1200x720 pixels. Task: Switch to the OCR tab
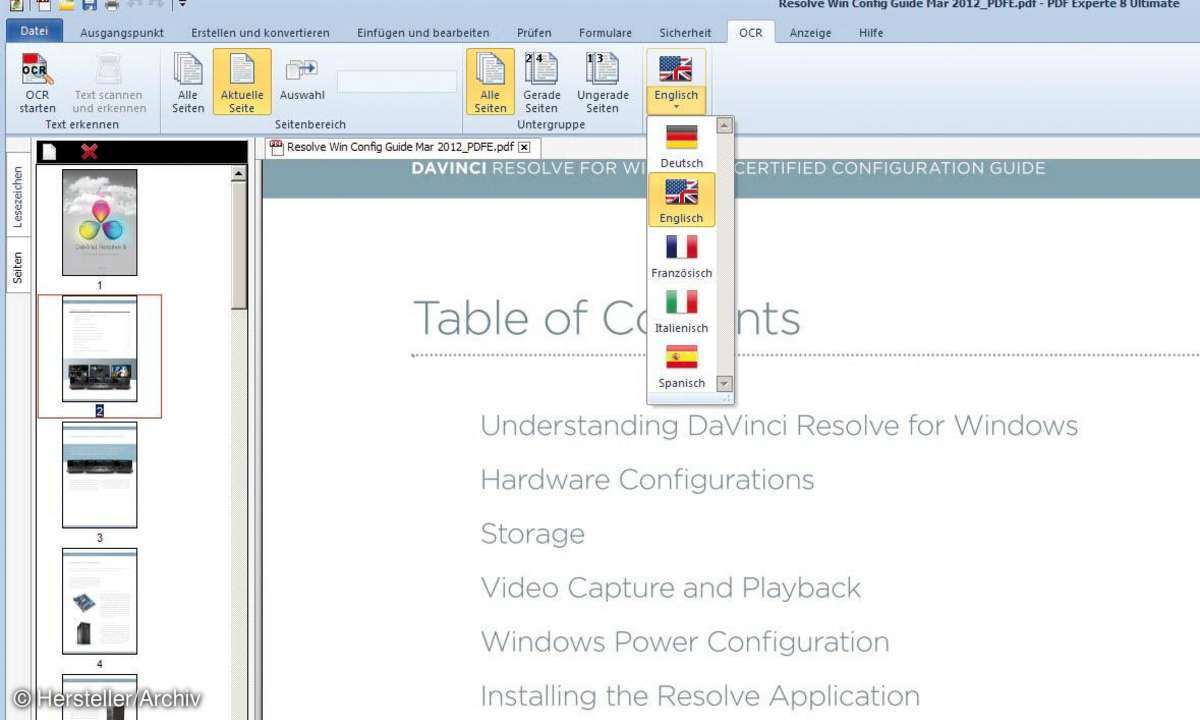coord(750,33)
